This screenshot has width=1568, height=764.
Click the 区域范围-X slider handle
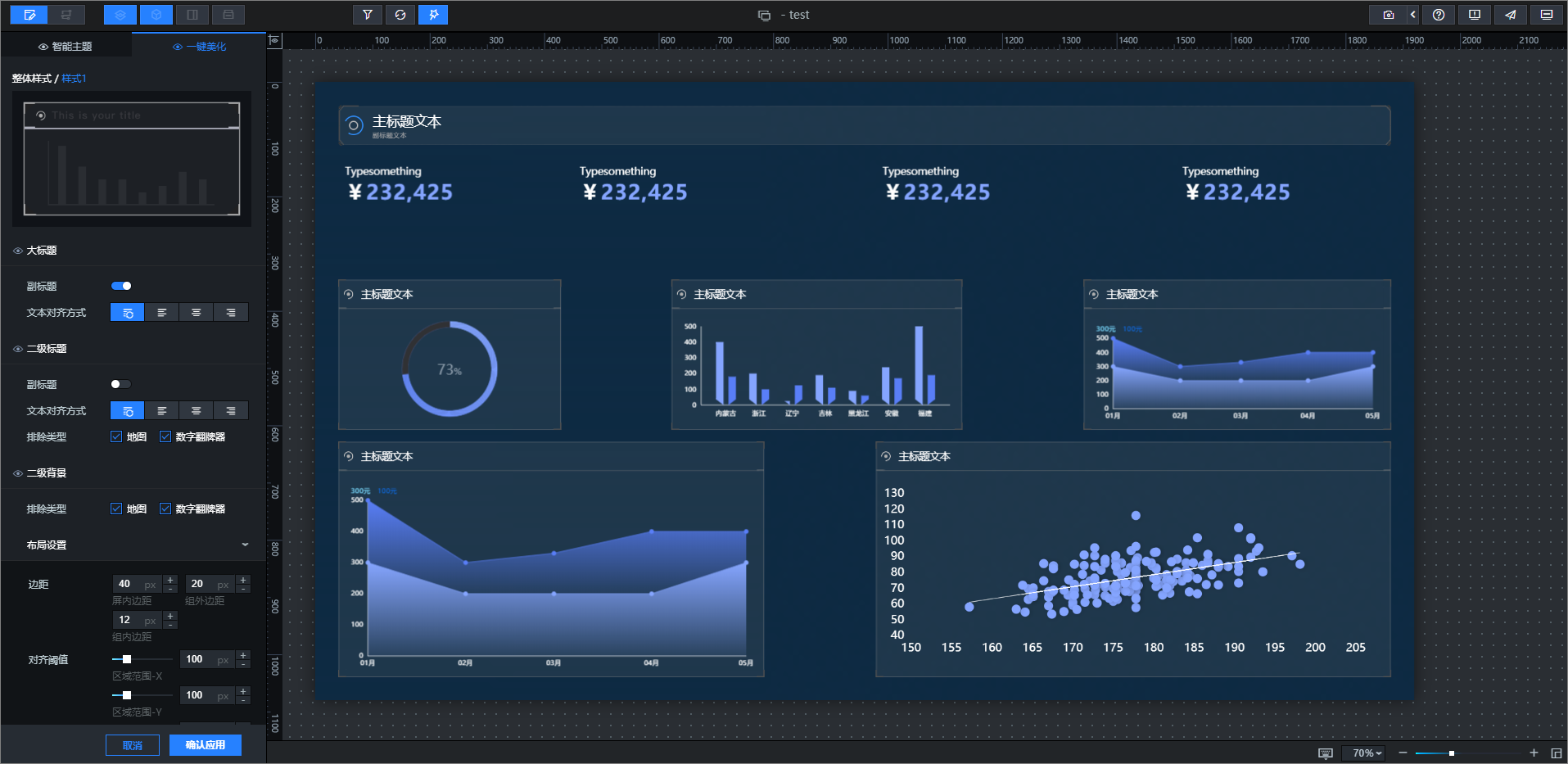click(x=127, y=659)
